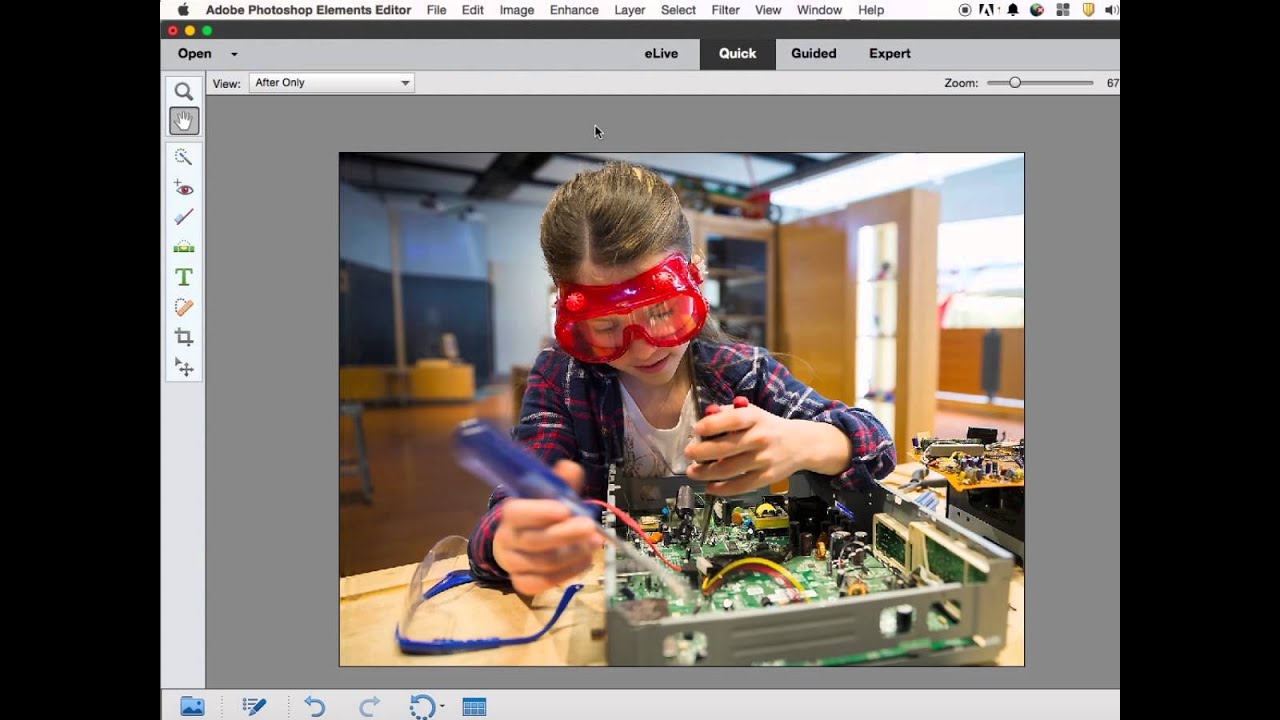Open the View mode dropdown
1280x720 pixels.
[331, 83]
